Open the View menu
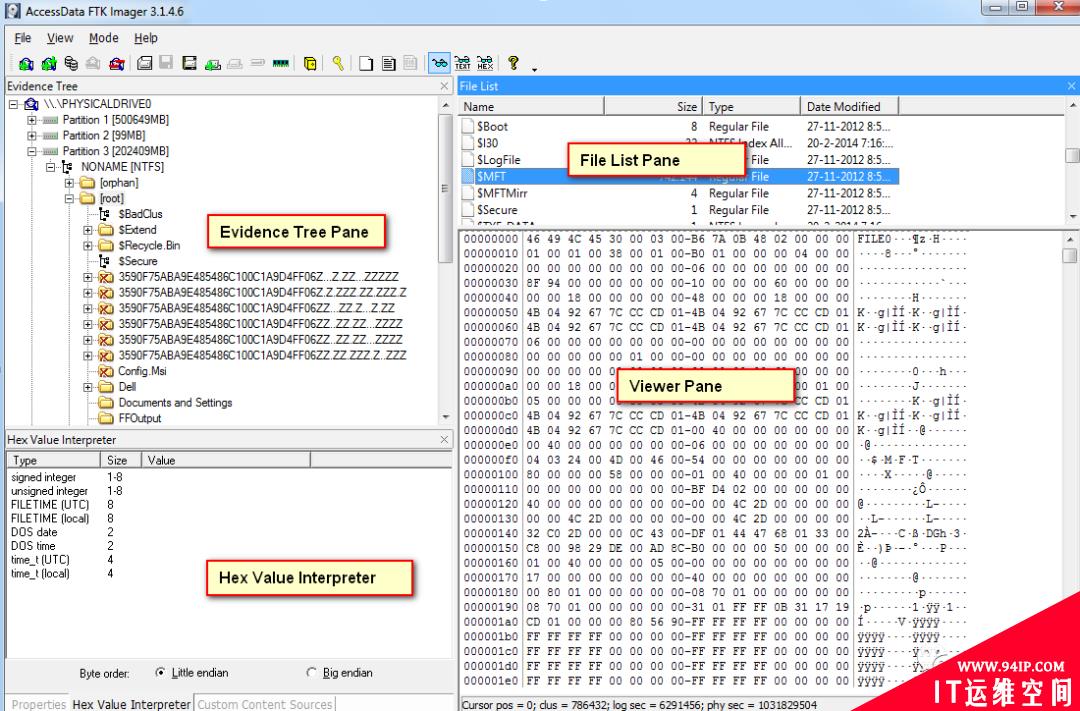Viewport: 1080px width, 711px height. [60, 38]
